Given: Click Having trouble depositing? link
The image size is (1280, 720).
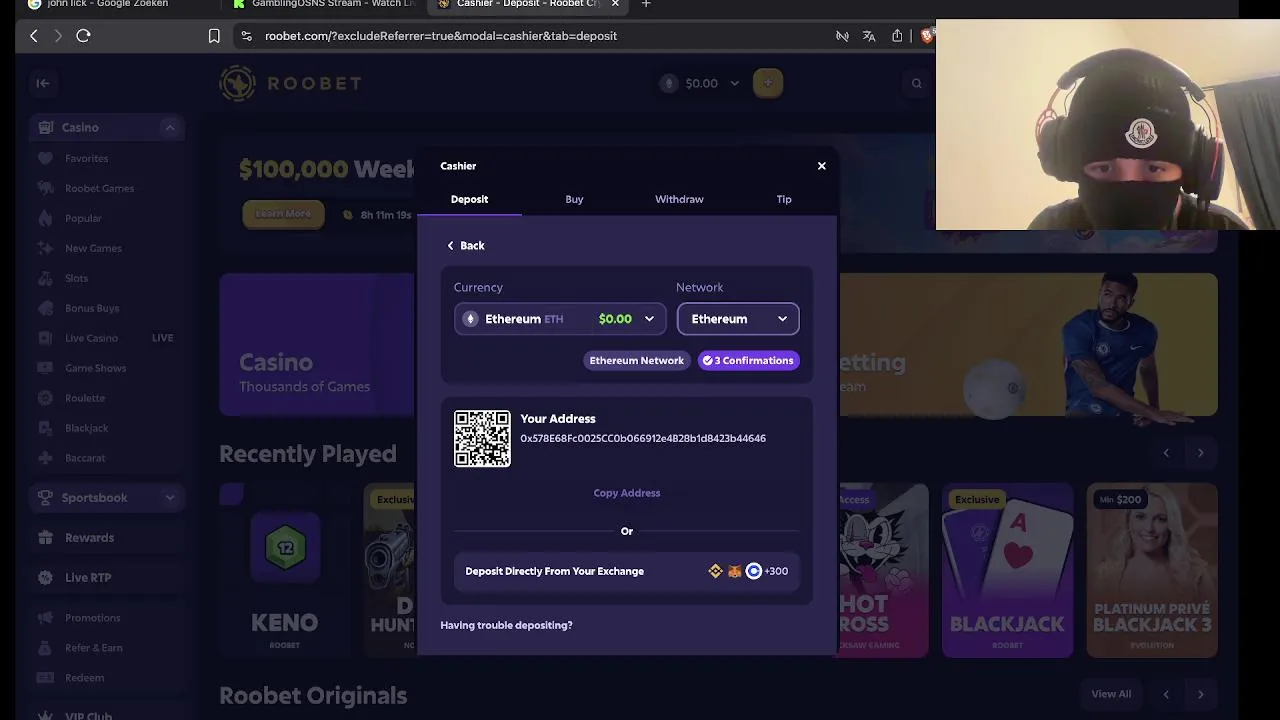Looking at the screenshot, I should 506,625.
